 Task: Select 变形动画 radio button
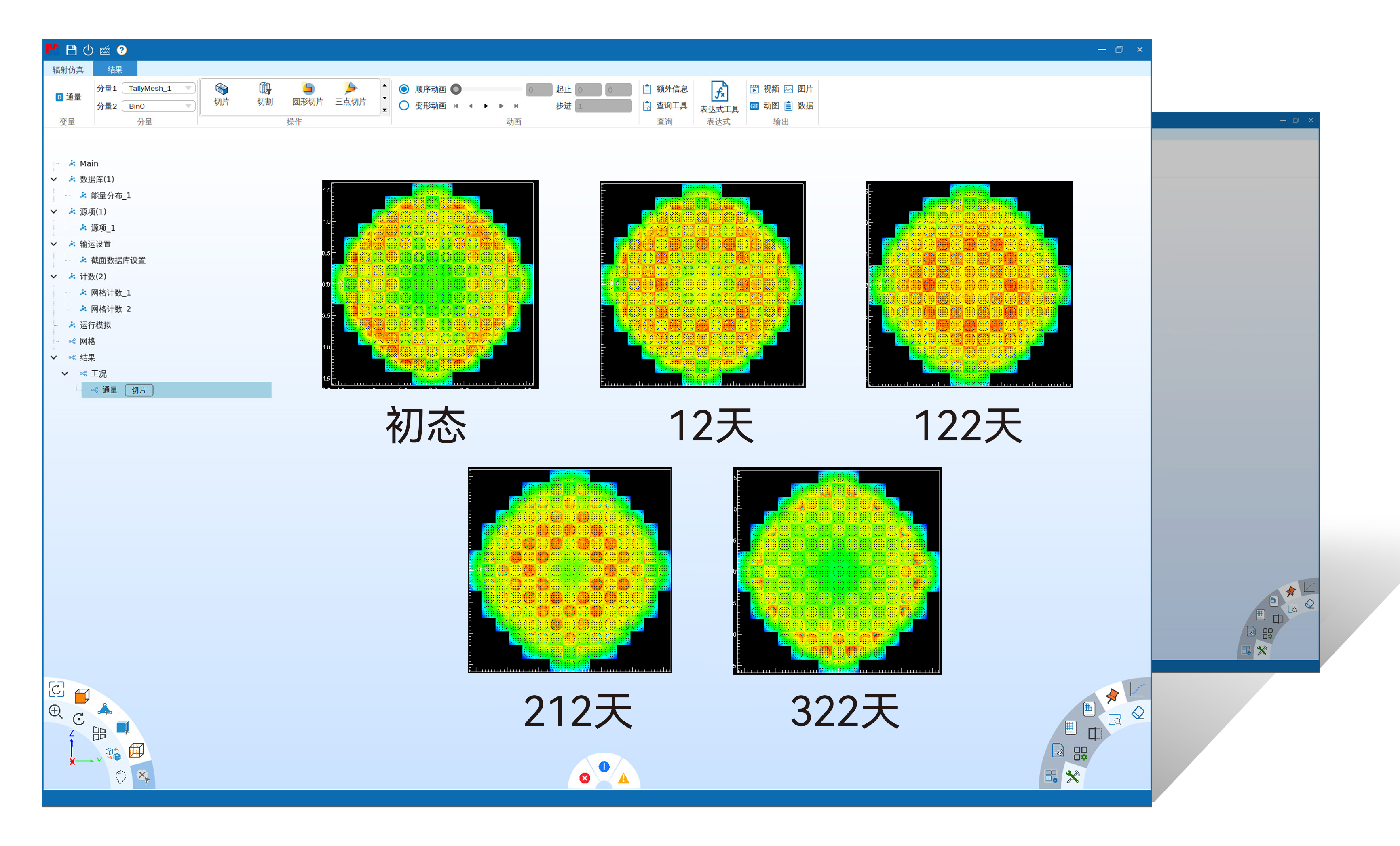[404, 106]
